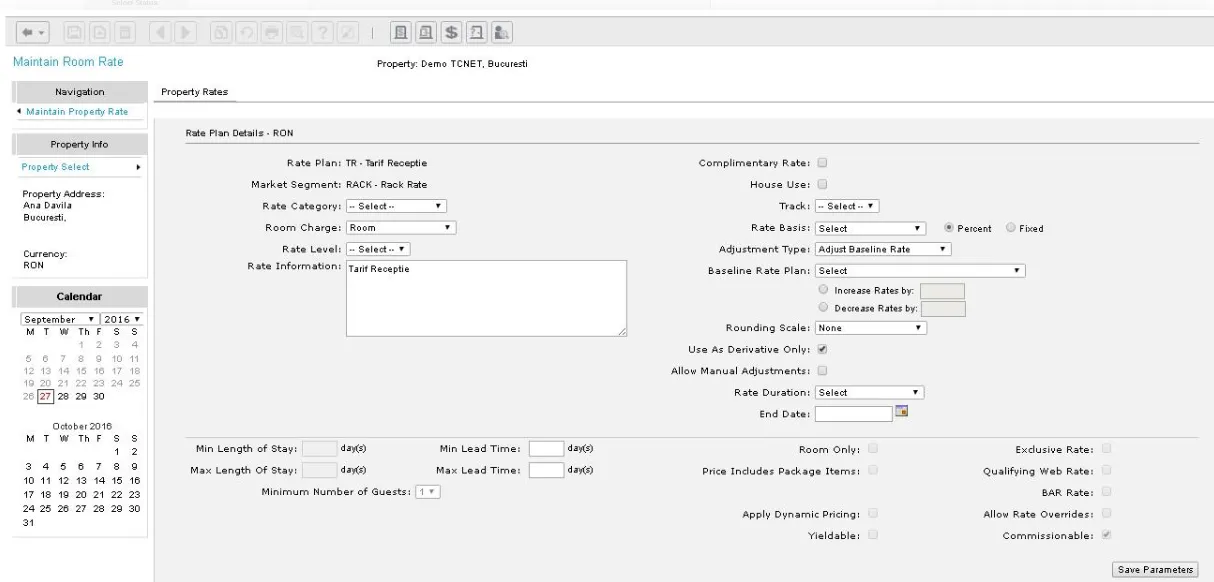Screen dimensions: 1214x582
Task: Enable Allow Manual Adjustments checkbox
Action: [x=822, y=371]
